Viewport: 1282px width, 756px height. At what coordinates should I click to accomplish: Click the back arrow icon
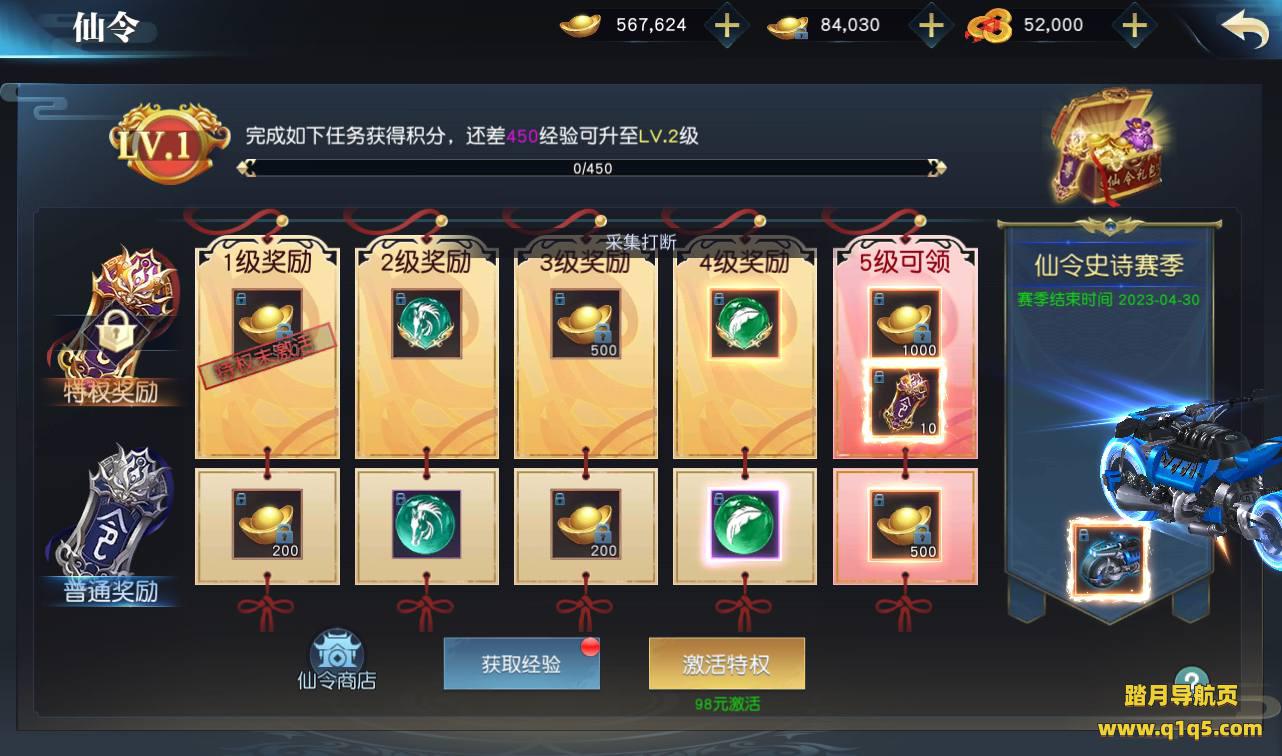(1244, 29)
